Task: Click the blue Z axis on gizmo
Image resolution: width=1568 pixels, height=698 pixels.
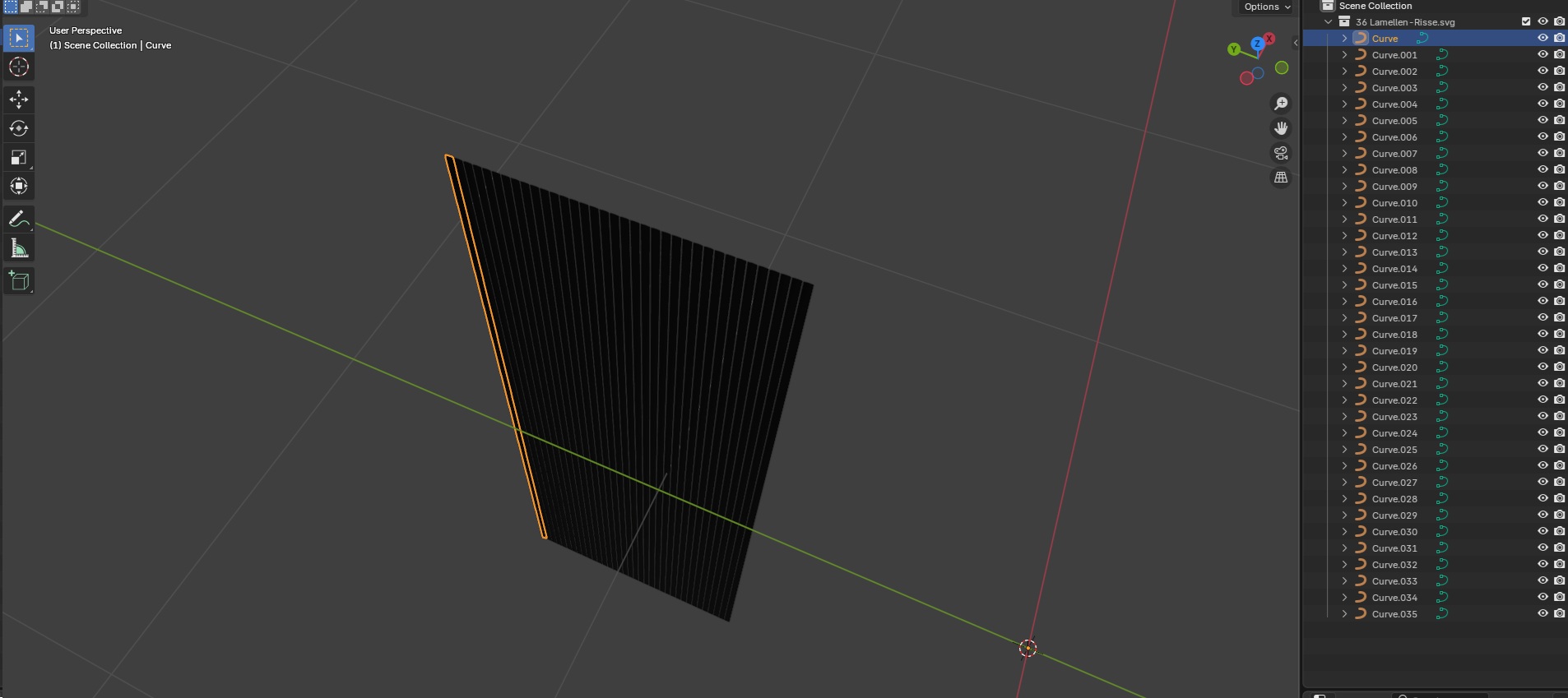Action: [x=1257, y=44]
